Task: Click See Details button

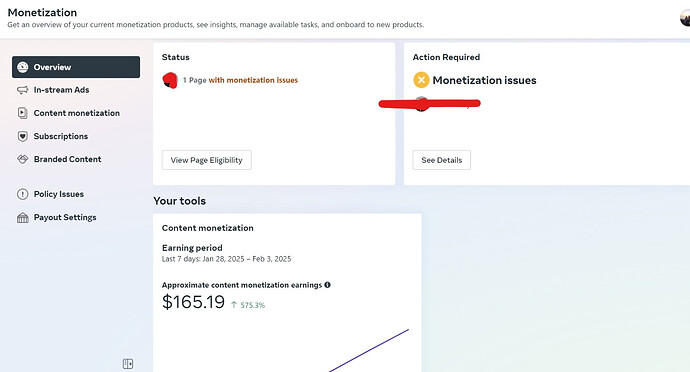Action: (x=441, y=160)
